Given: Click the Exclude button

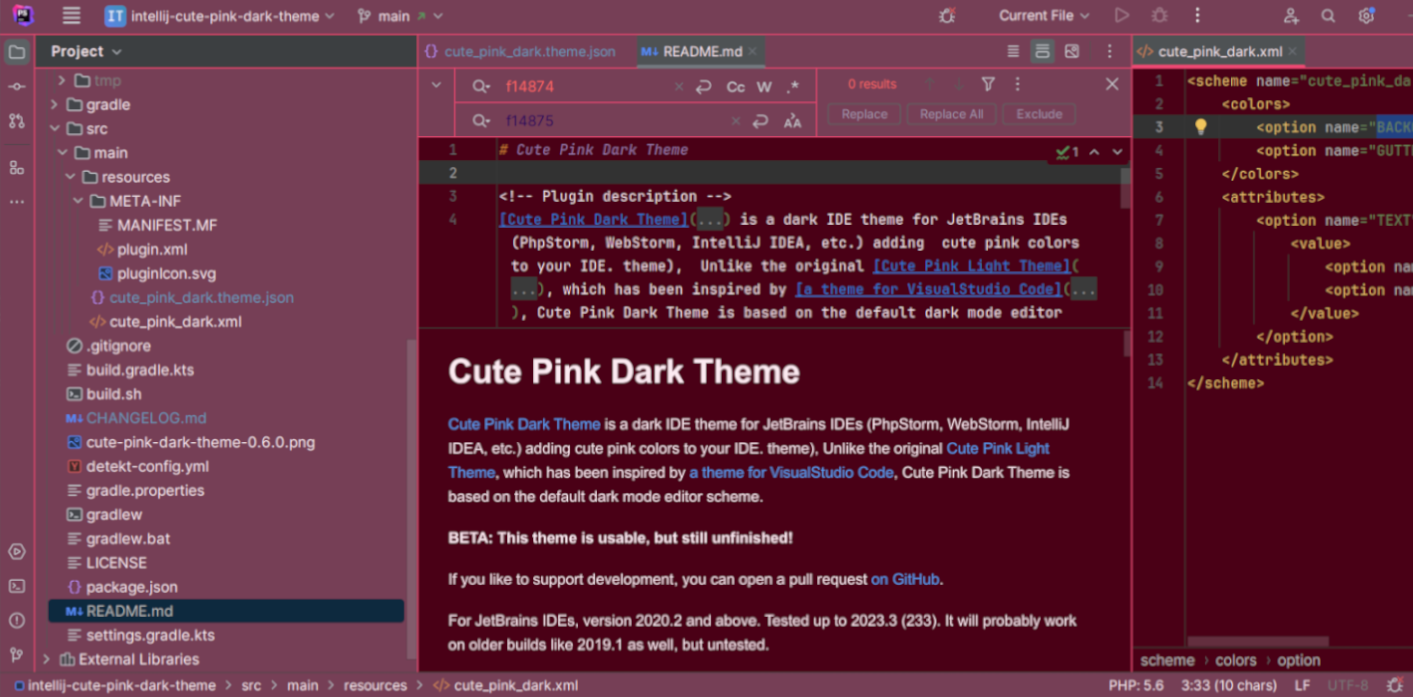Looking at the screenshot, I should [1039, 114].
